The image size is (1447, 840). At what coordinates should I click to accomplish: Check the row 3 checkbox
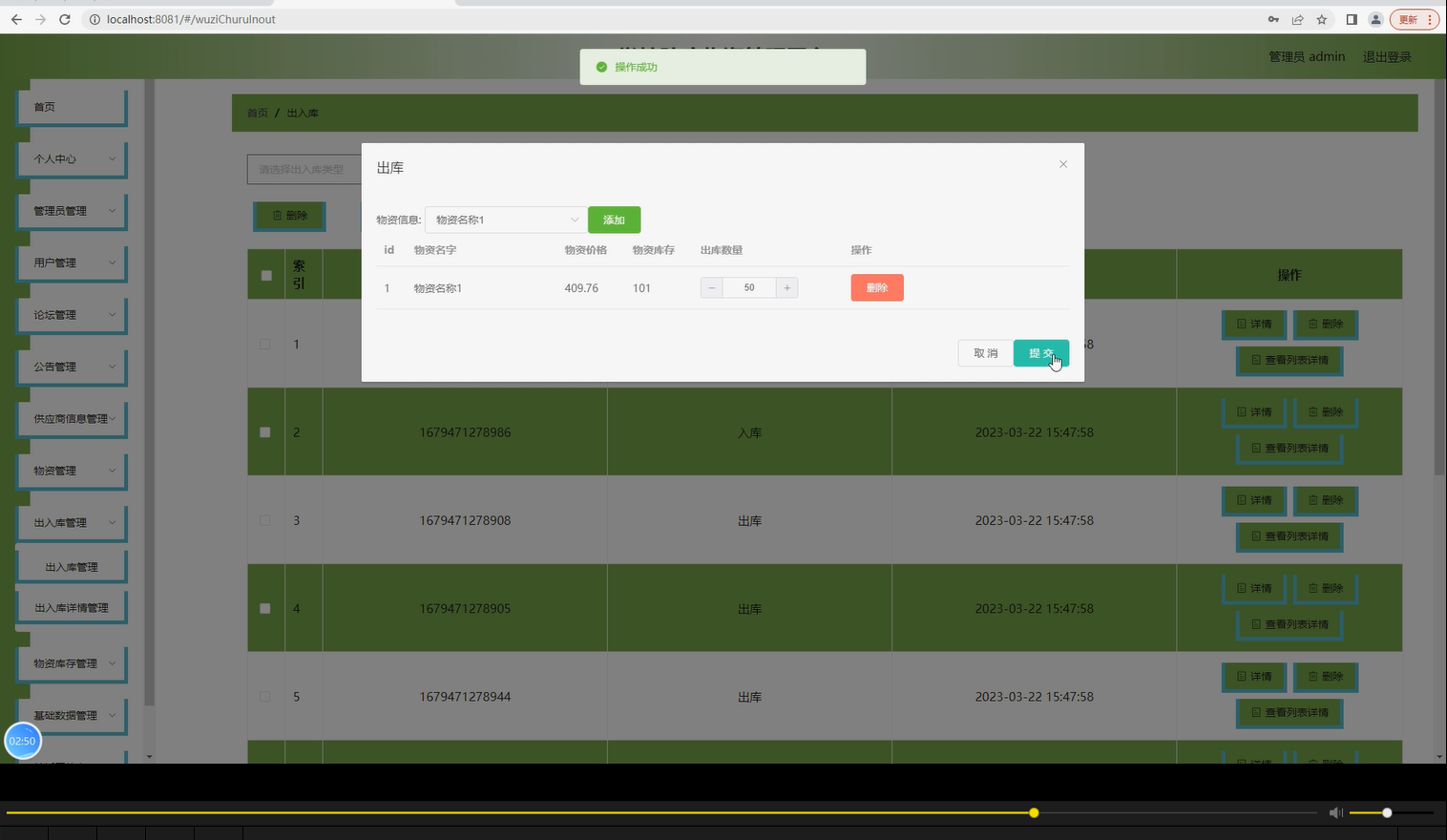265,520
